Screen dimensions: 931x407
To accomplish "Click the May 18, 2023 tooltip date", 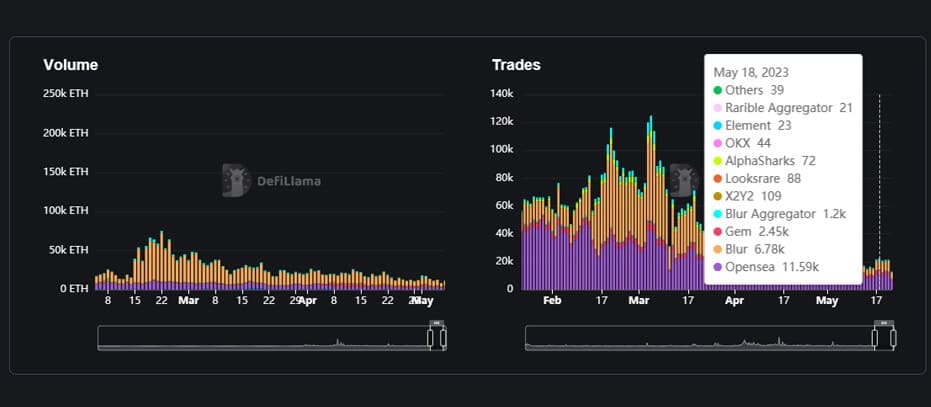I will pyautogui.click(x=751, y=72).
